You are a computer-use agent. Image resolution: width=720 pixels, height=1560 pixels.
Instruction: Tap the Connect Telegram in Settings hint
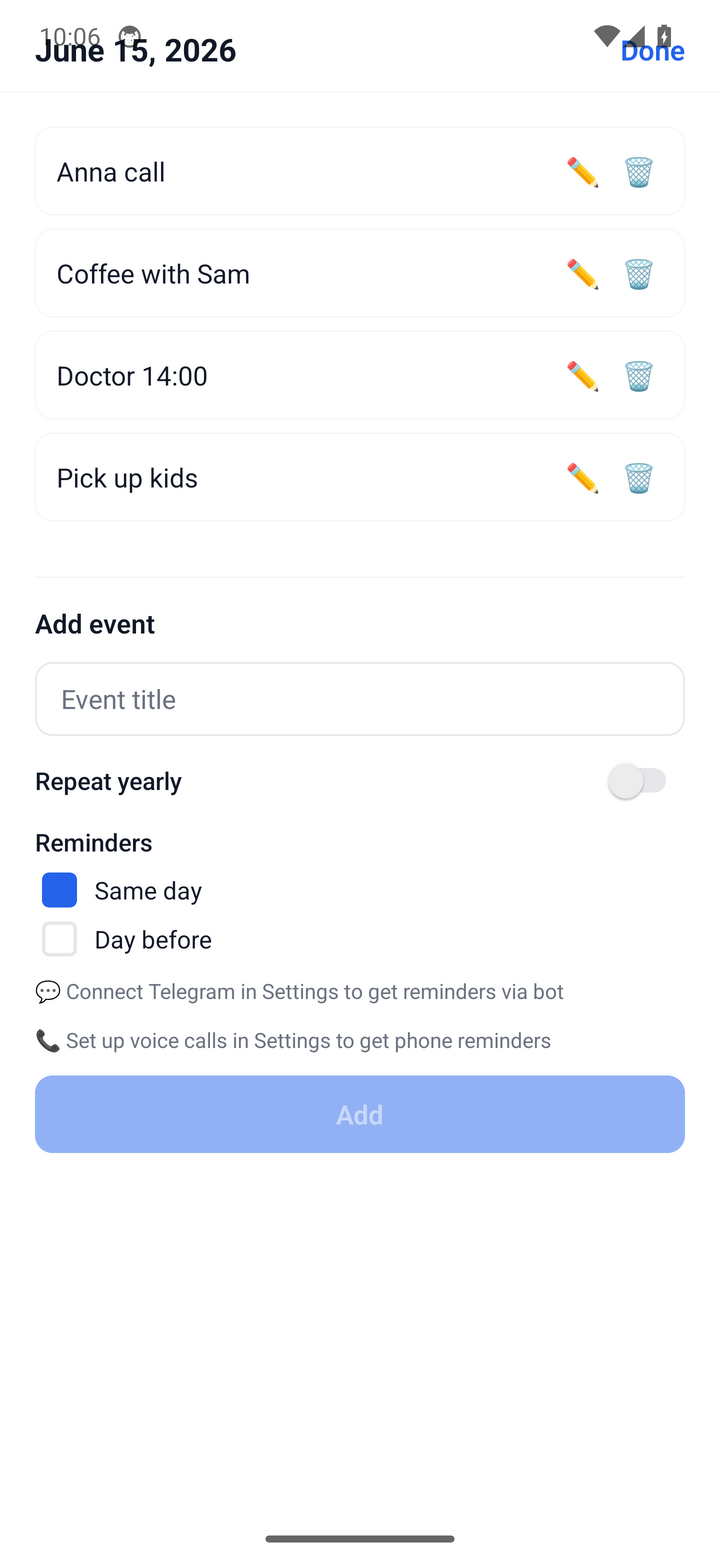point(300,992)
